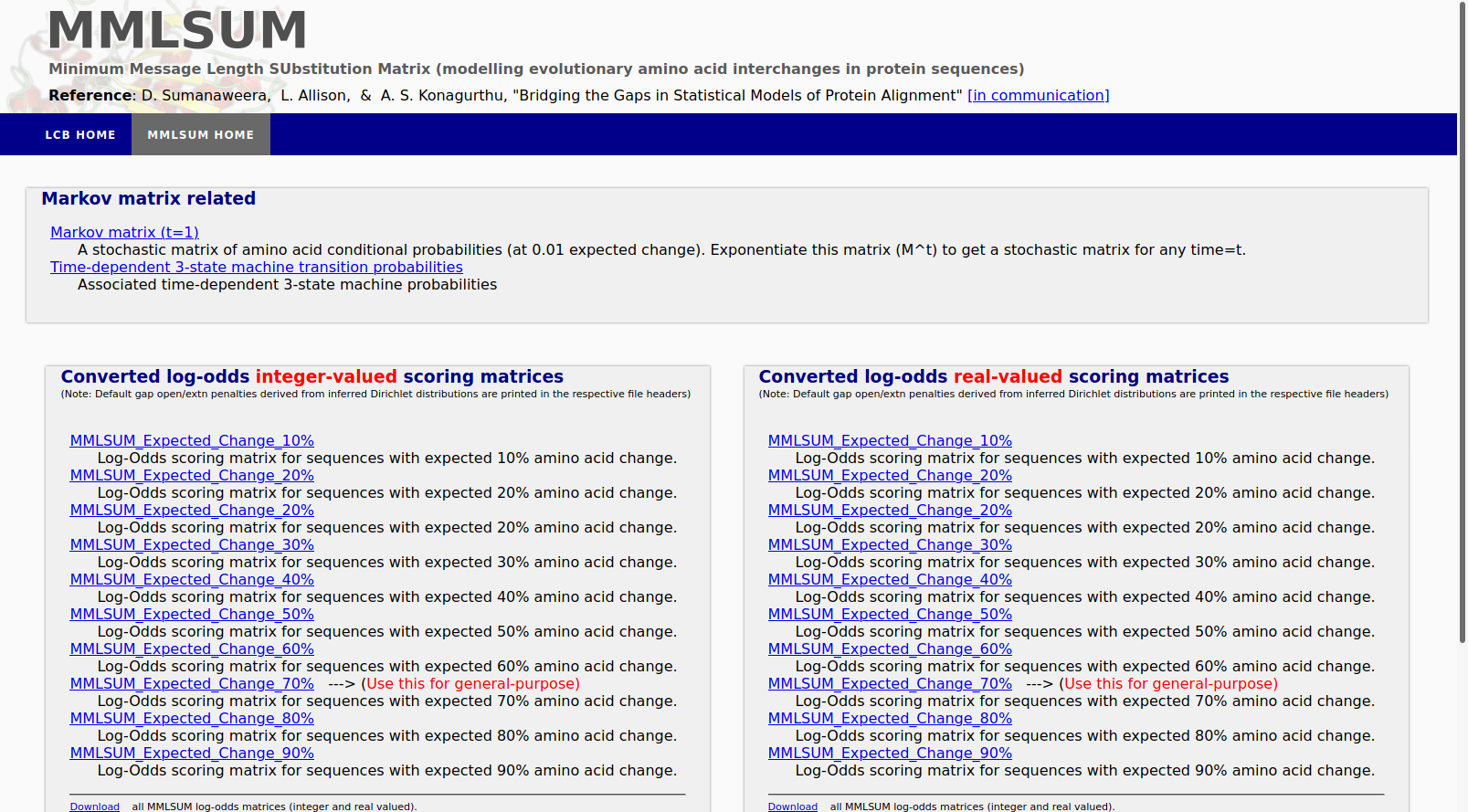Screen dimensions: 1468x812
Task: Click the vertical page scrollbar
Action: pos(1462,320)
